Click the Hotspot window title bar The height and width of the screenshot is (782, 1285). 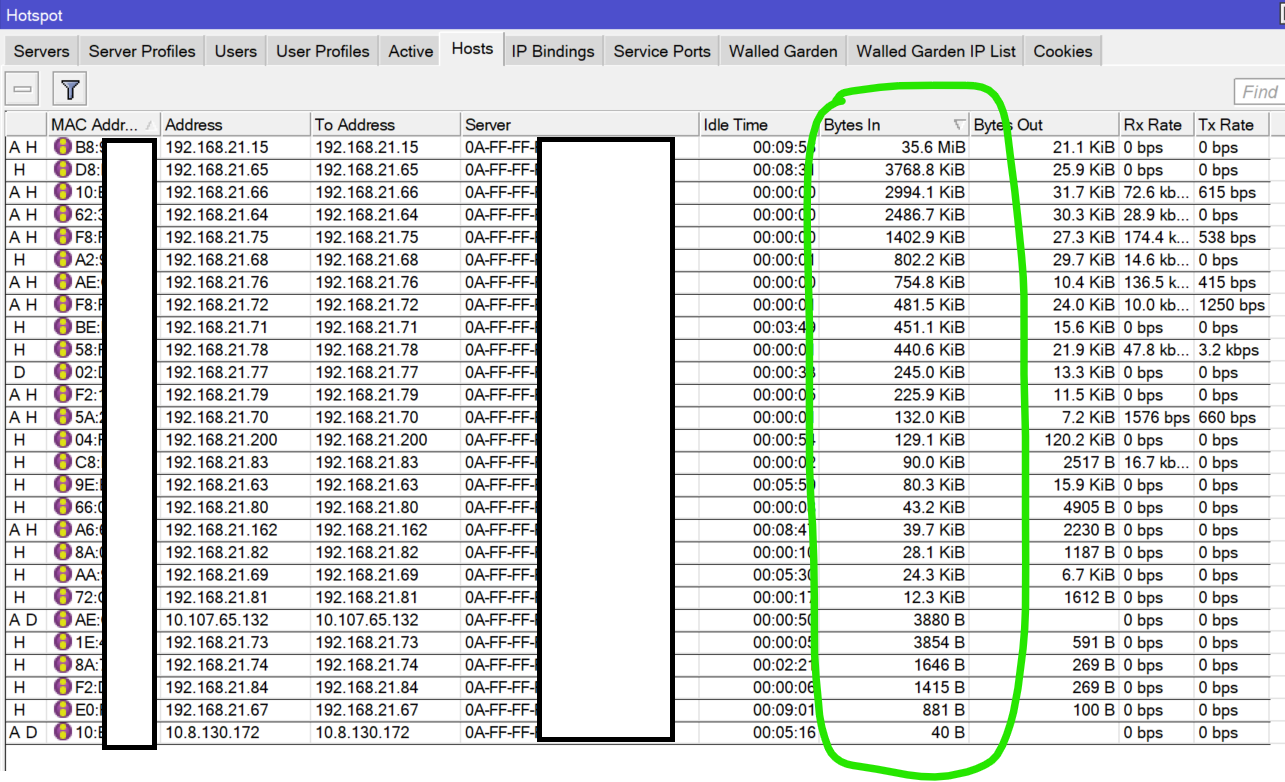tap(642, 14)
